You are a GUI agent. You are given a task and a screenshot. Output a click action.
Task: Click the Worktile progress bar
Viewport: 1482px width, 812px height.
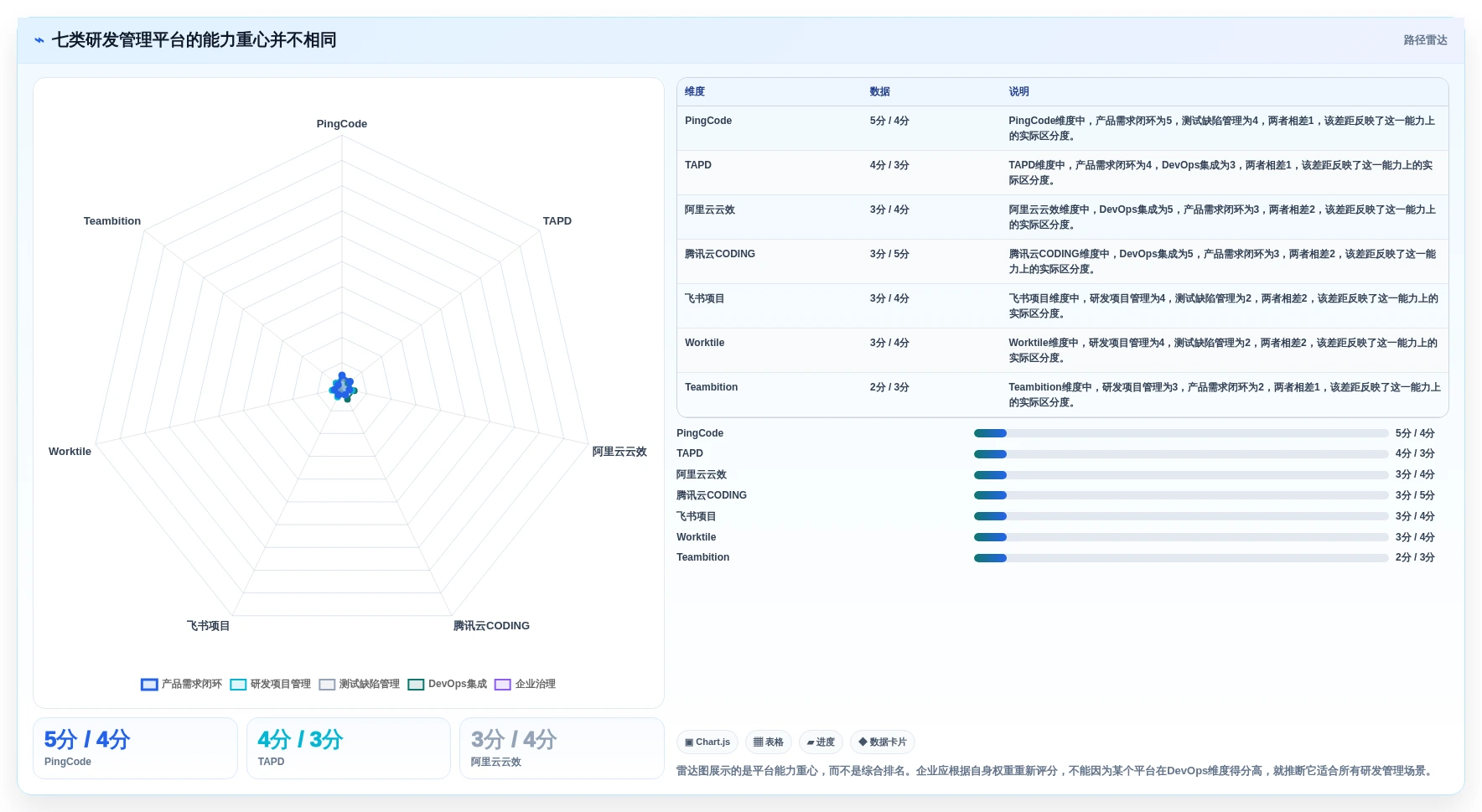point(1181,537)
